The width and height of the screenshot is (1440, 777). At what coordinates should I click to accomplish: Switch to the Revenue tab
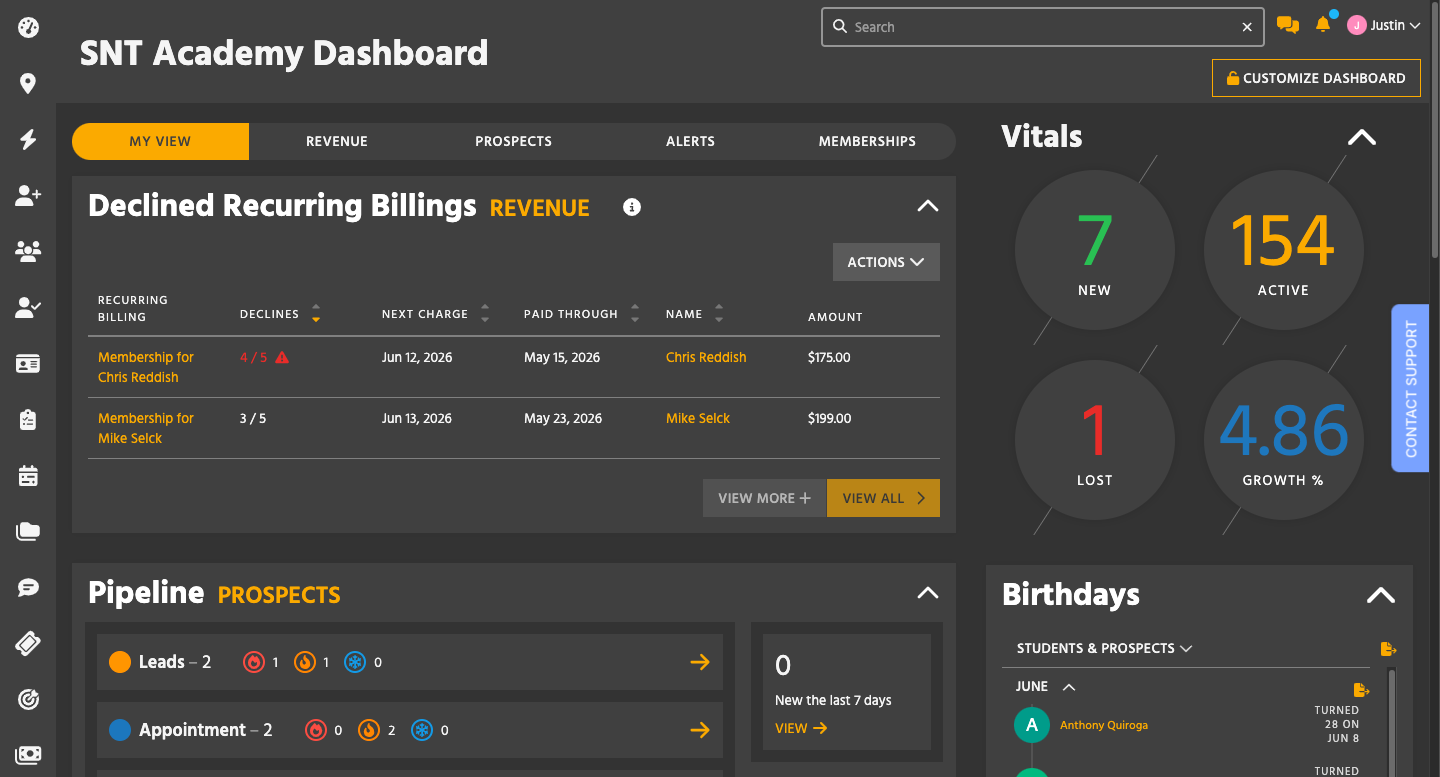click(x=337, y=141)
